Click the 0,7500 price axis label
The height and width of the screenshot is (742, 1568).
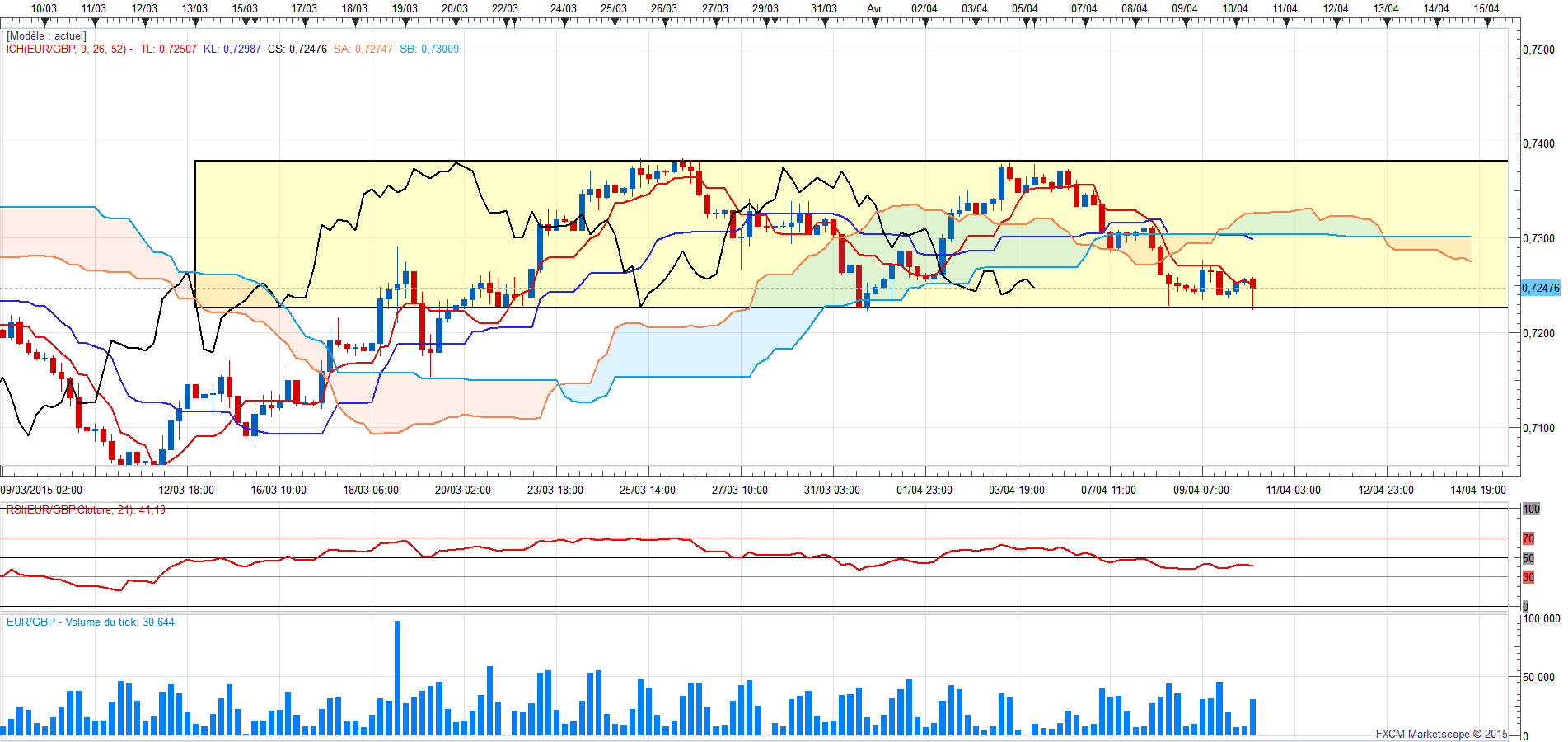(1539, 49)
